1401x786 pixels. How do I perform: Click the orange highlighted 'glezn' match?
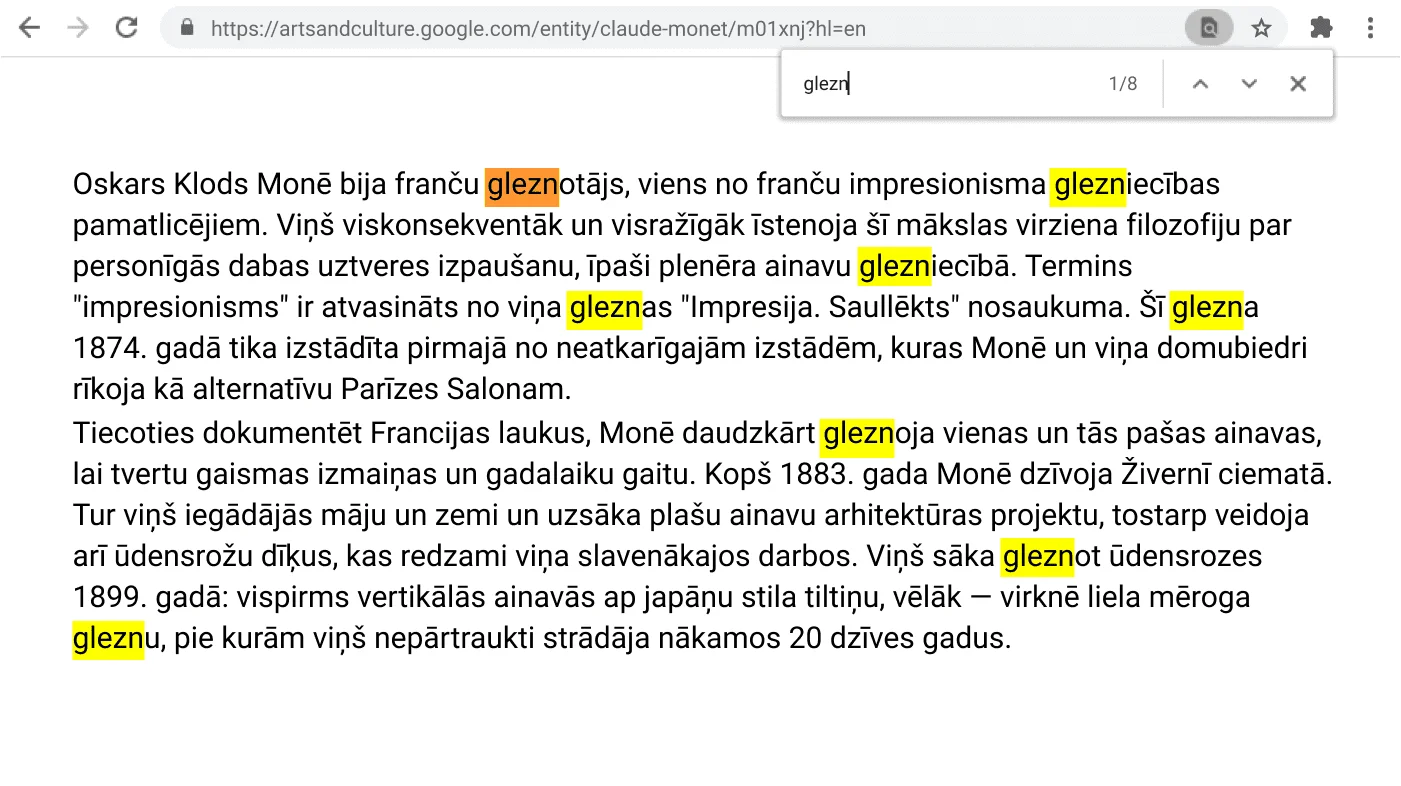[521, 184]
